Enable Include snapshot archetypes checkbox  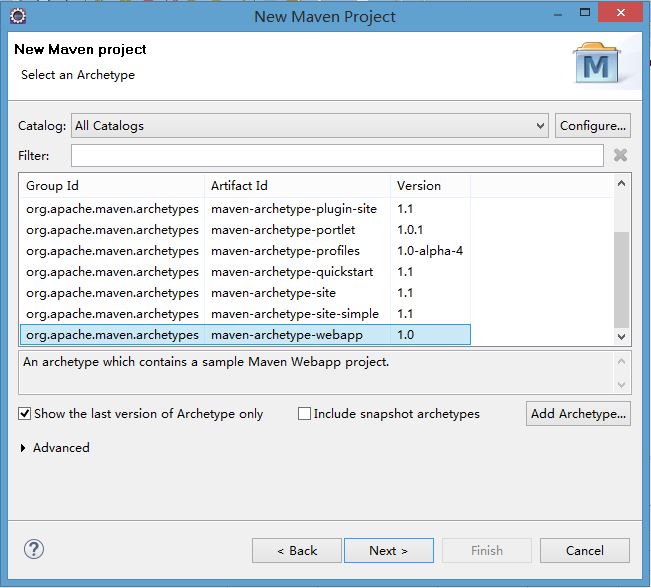(x=304, y=413)
